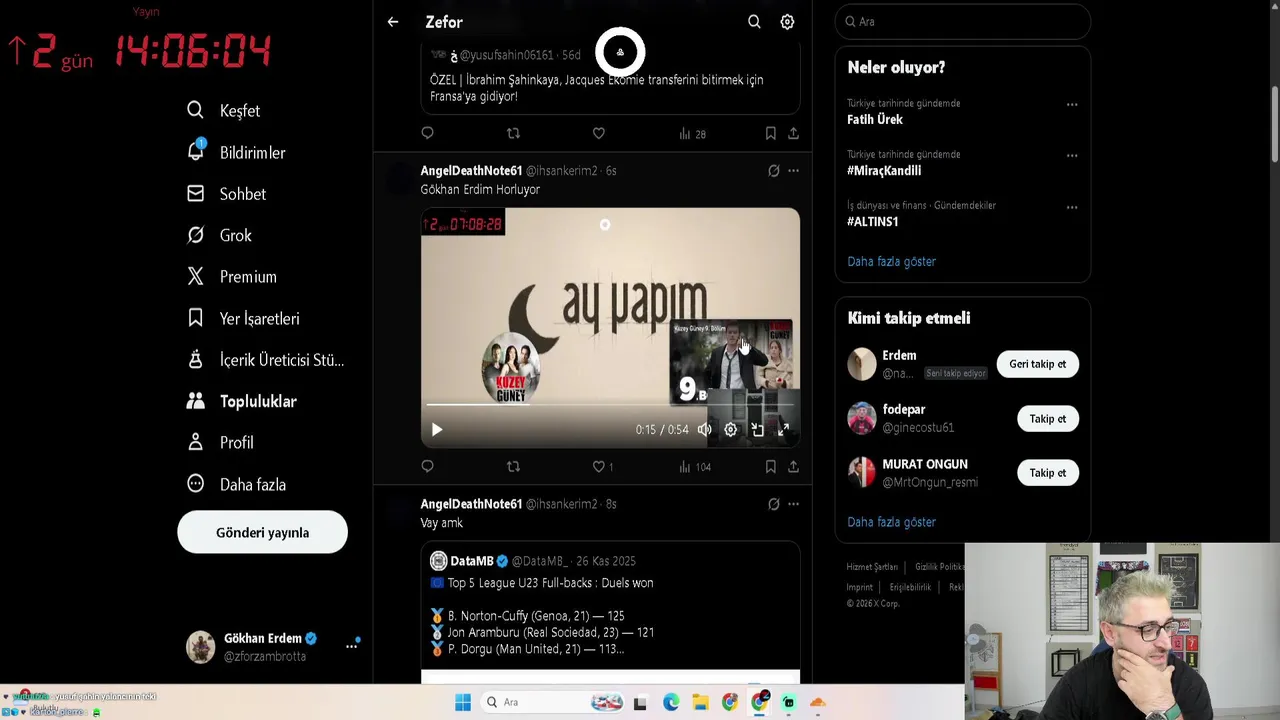The width and height of the screenshot is (1280, 720).
Task: Open more options on Vay amk post
Action: 793,504
